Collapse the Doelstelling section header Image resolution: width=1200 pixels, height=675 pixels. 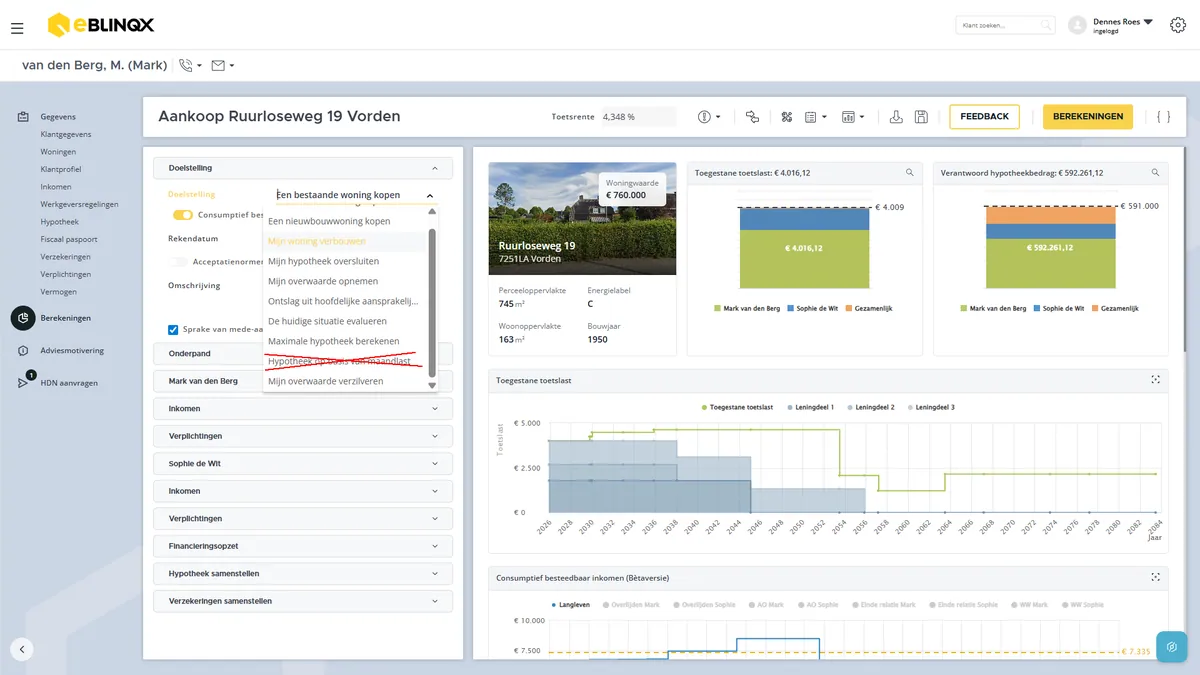click(303, 168)
